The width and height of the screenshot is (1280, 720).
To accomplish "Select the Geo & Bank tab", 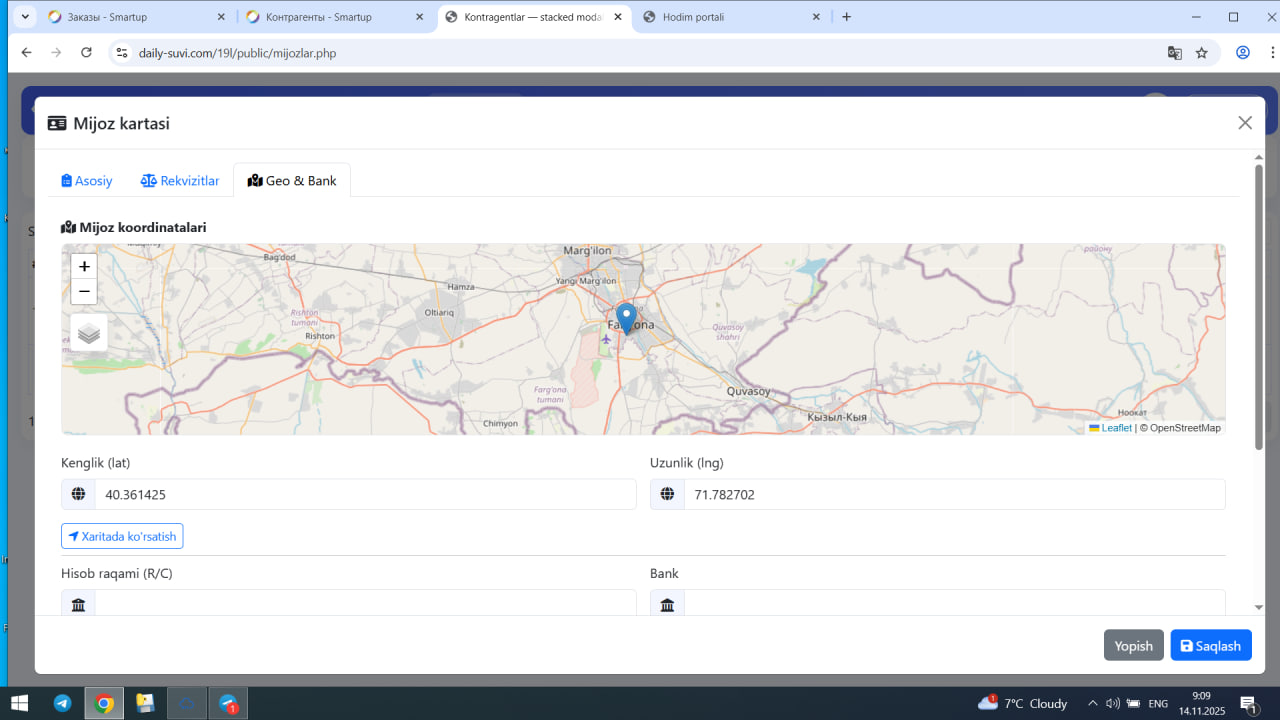I will click(292, 181).
